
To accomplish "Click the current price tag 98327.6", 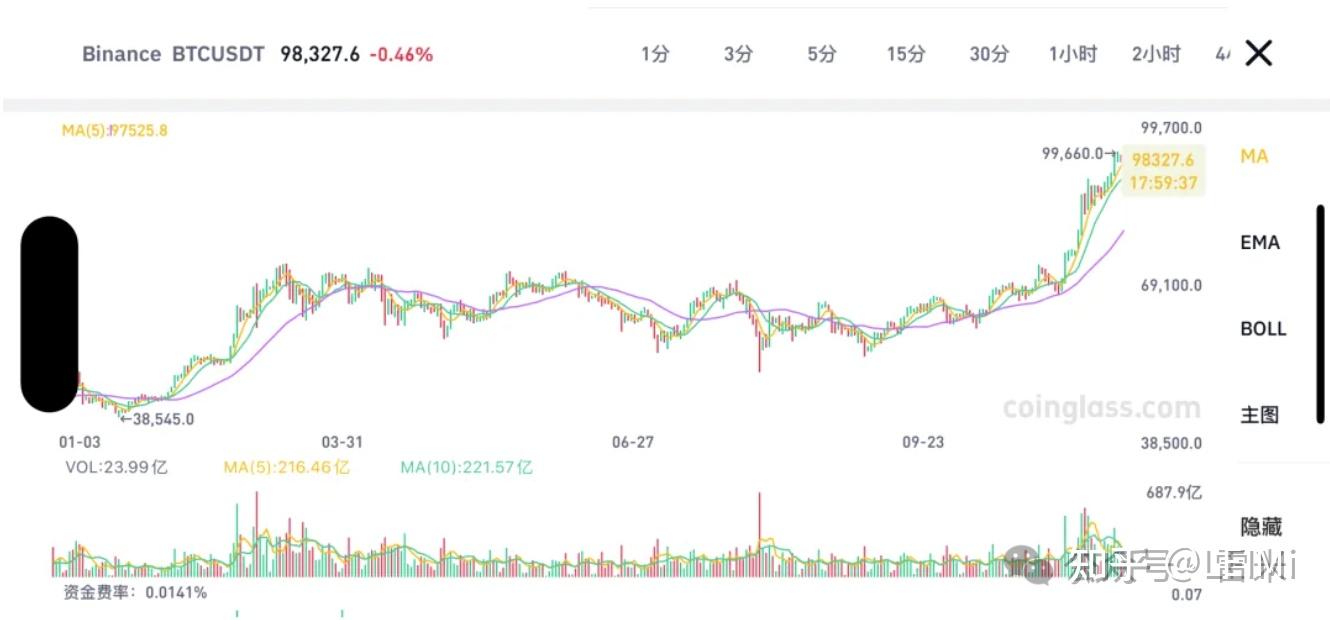I will tap(1163, 159).
